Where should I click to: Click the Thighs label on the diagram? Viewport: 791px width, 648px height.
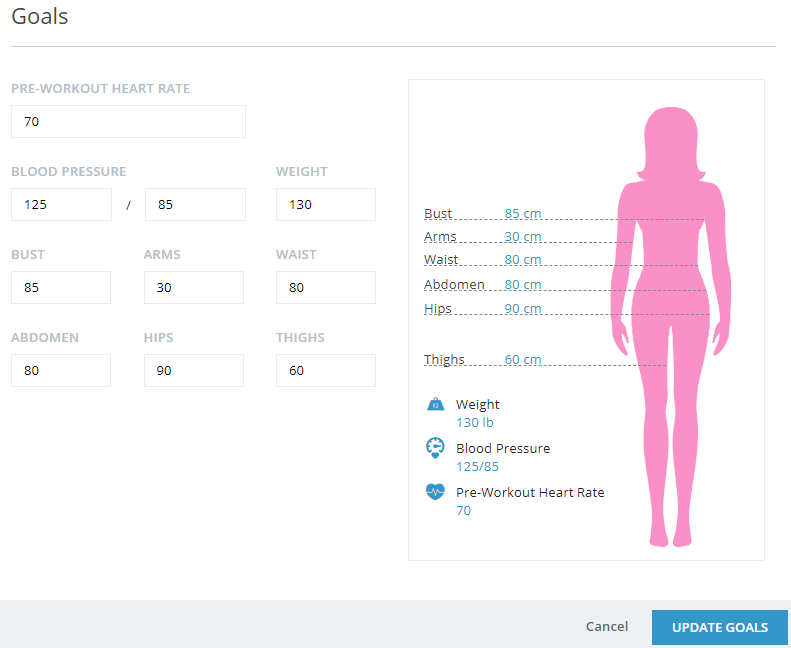pos(444,360)
